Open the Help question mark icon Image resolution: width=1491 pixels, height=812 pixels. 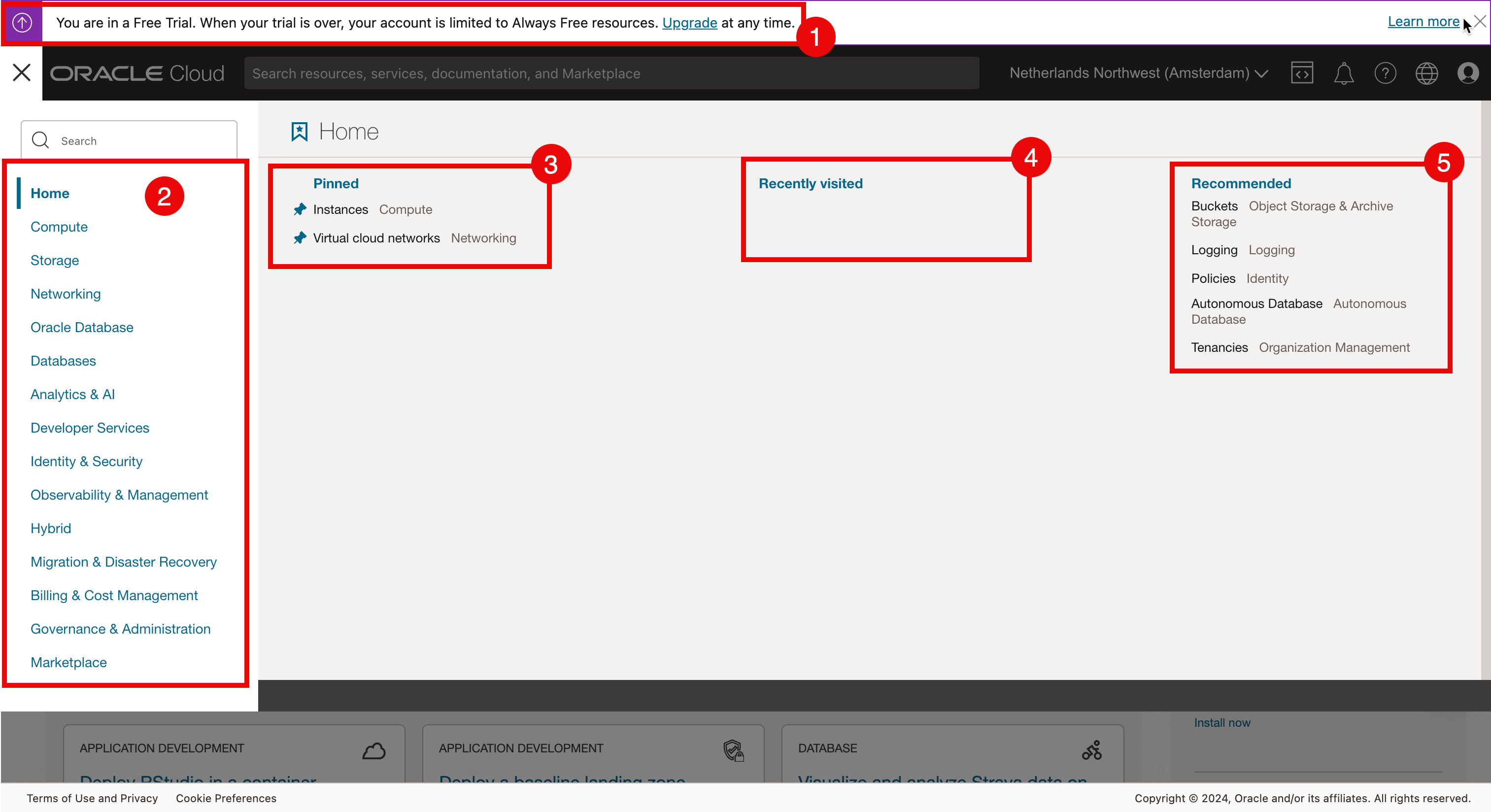pos(1385,73)
